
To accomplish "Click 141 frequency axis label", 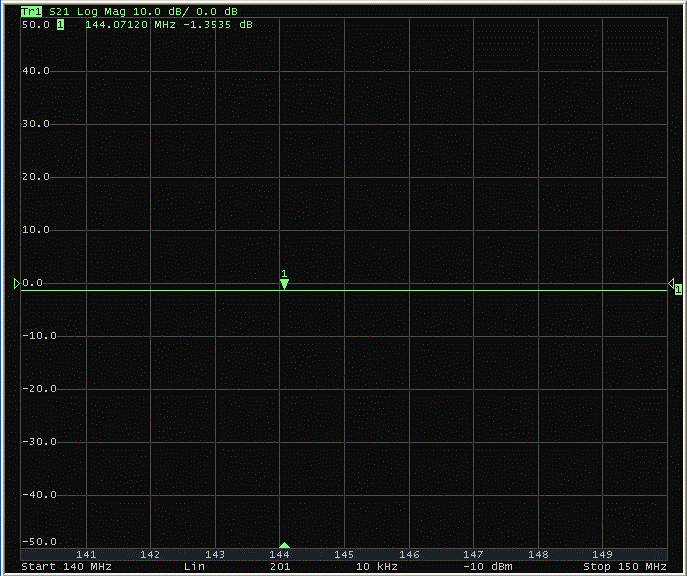I will tap(86, 555).
